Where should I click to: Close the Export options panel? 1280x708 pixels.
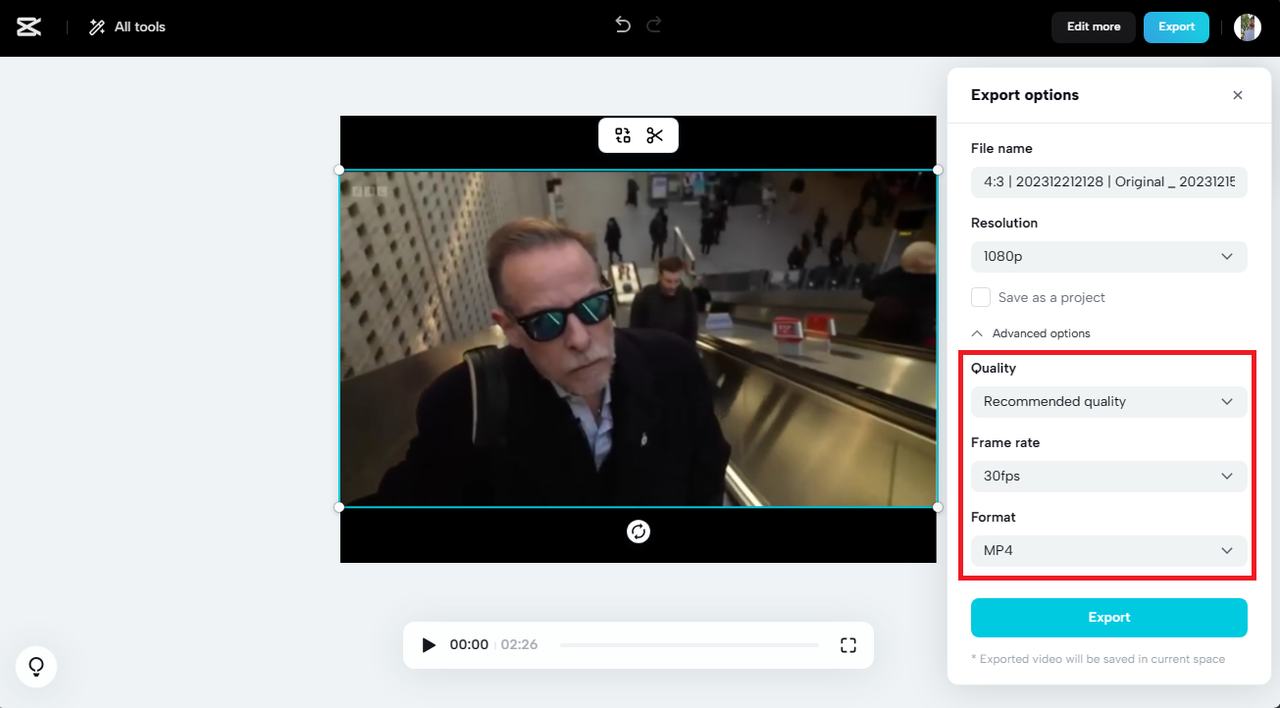click(x=1238, y=95)
